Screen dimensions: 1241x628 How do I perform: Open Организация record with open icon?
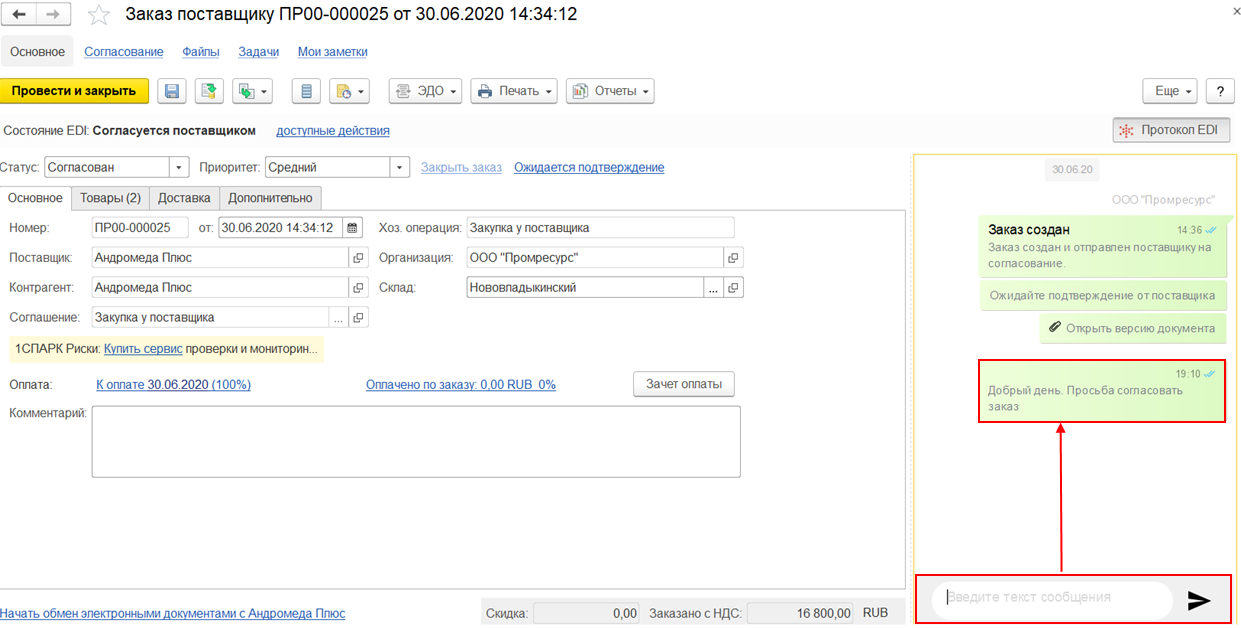(733, 258)
